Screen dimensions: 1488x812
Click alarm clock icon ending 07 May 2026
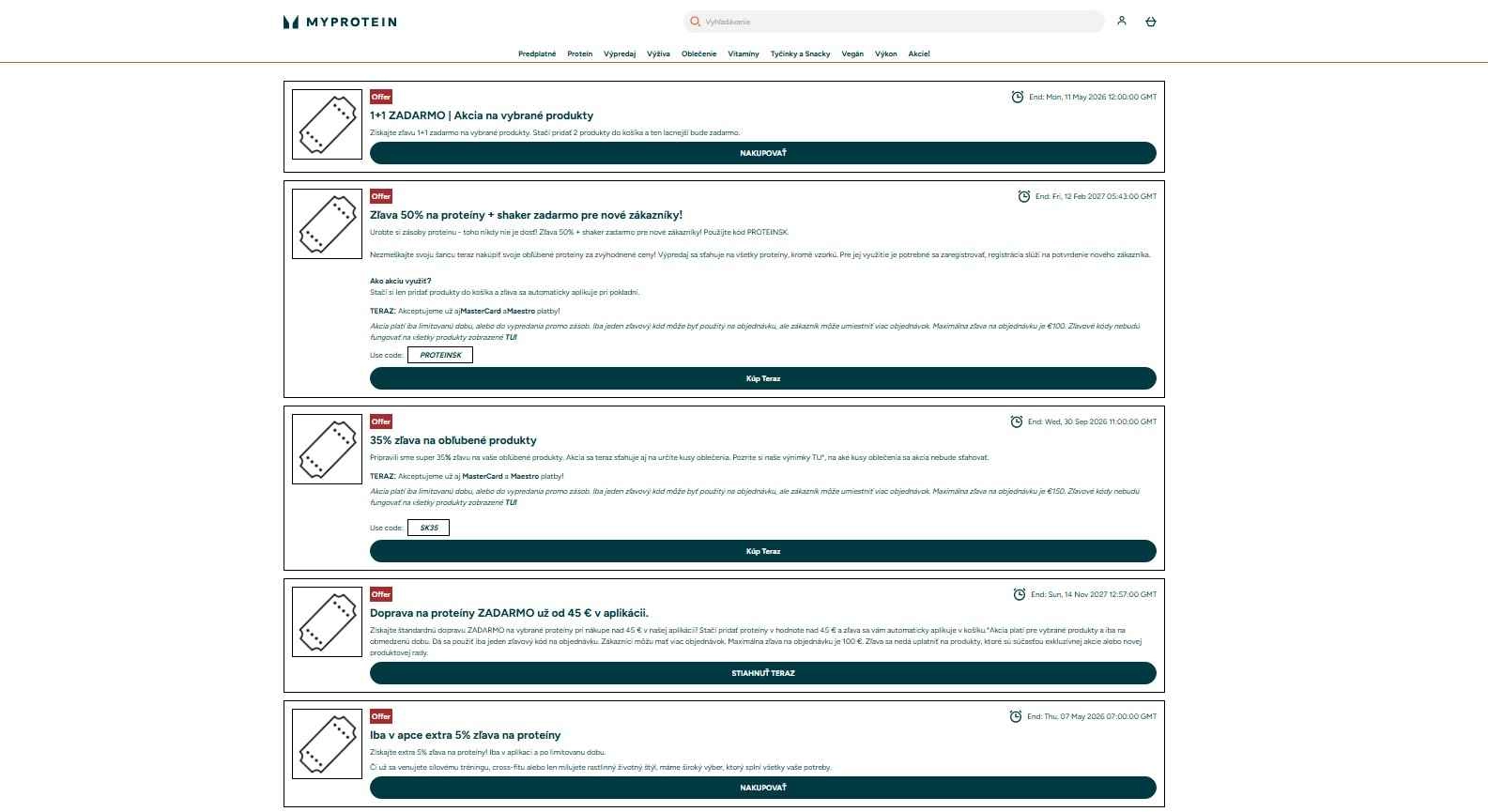pyautogui.click(x=1016, y=716)
